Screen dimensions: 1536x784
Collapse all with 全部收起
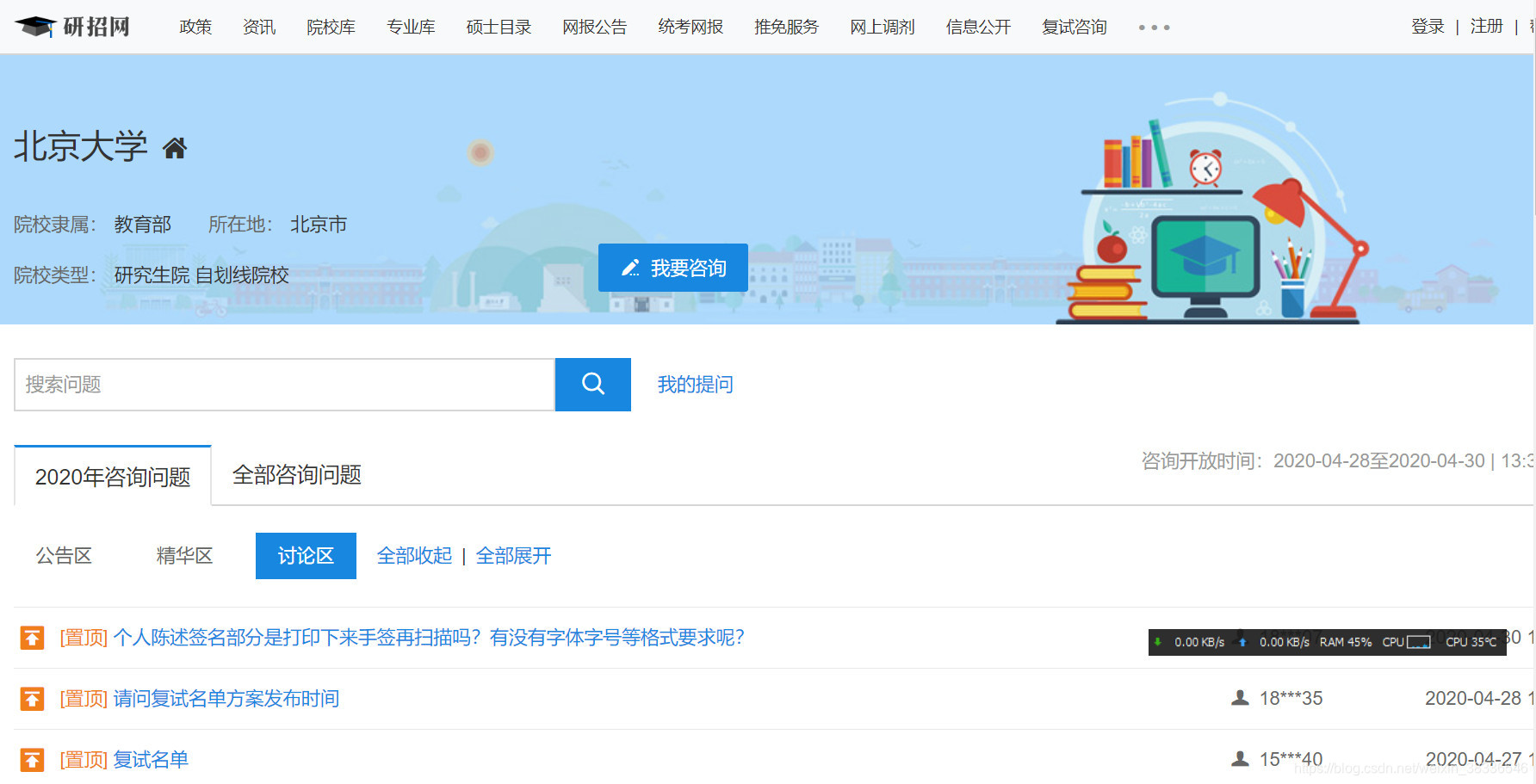point(414,556)
